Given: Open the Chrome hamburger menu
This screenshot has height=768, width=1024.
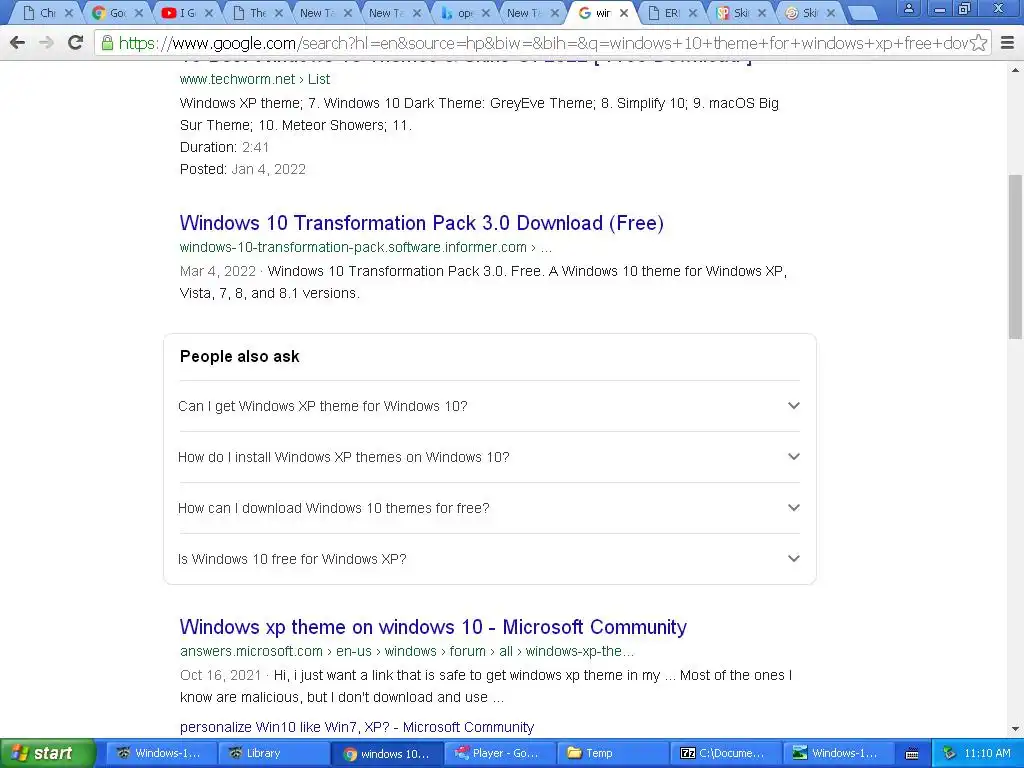Looking at the screenshot, I should (1008, 43).
